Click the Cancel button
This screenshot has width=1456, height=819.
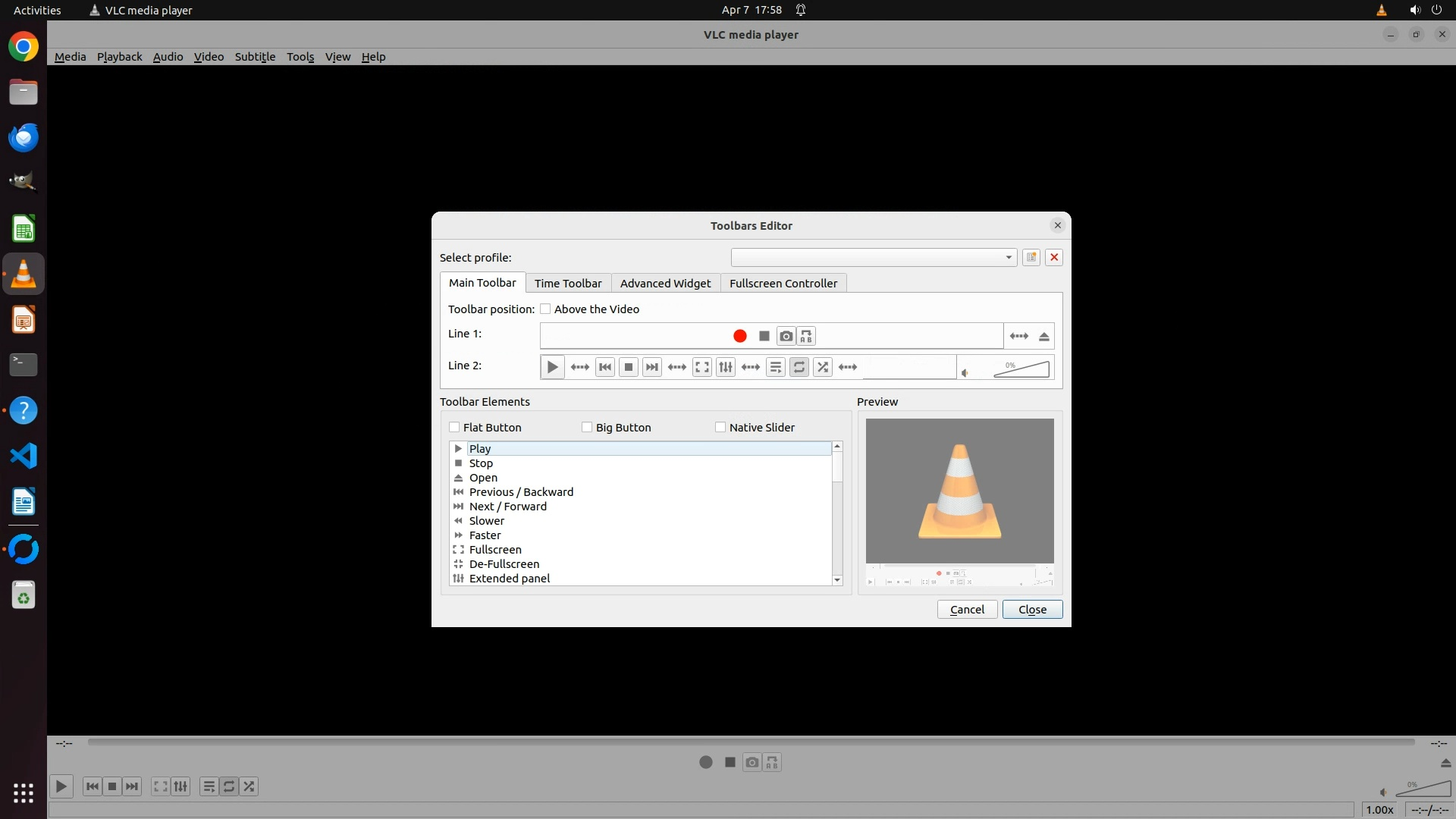[x=967, y=609]
